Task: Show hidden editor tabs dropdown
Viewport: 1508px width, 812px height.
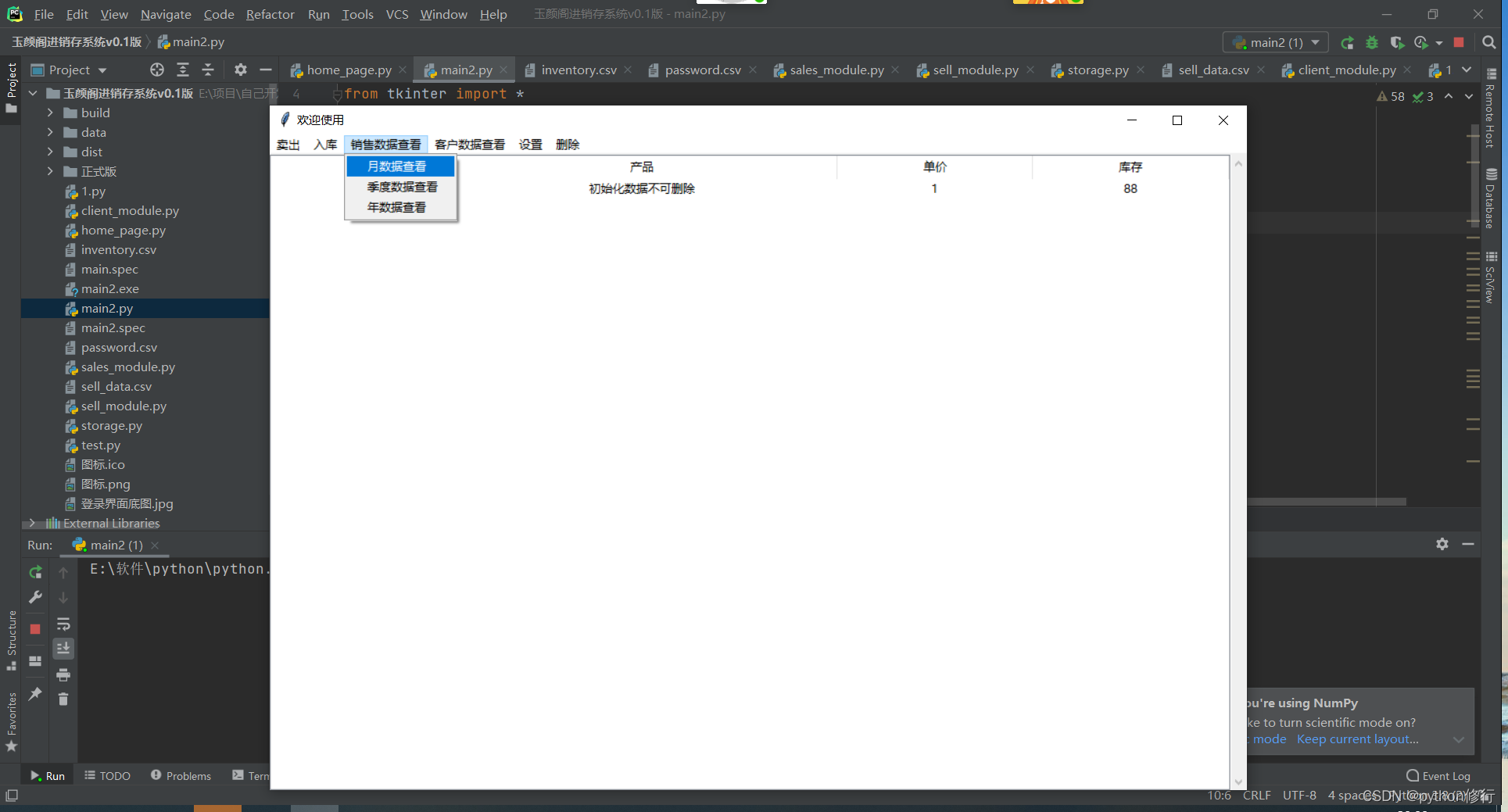Action: (x=1467, y=70)
